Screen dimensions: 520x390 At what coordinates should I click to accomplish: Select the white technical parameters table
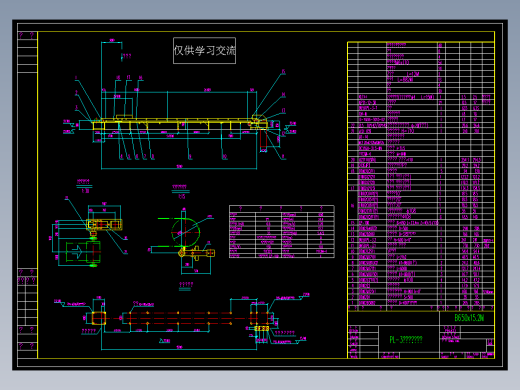coord(282,232)
